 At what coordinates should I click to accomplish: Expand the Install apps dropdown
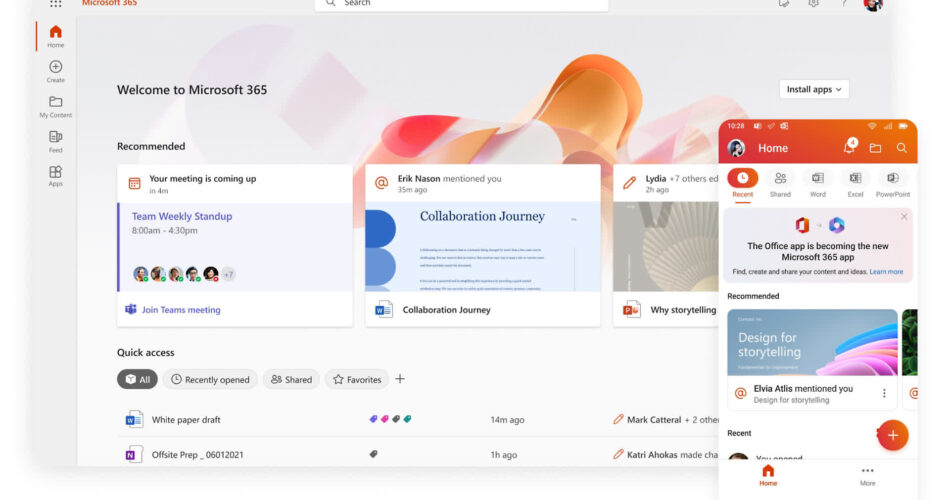tap(814, 90)
